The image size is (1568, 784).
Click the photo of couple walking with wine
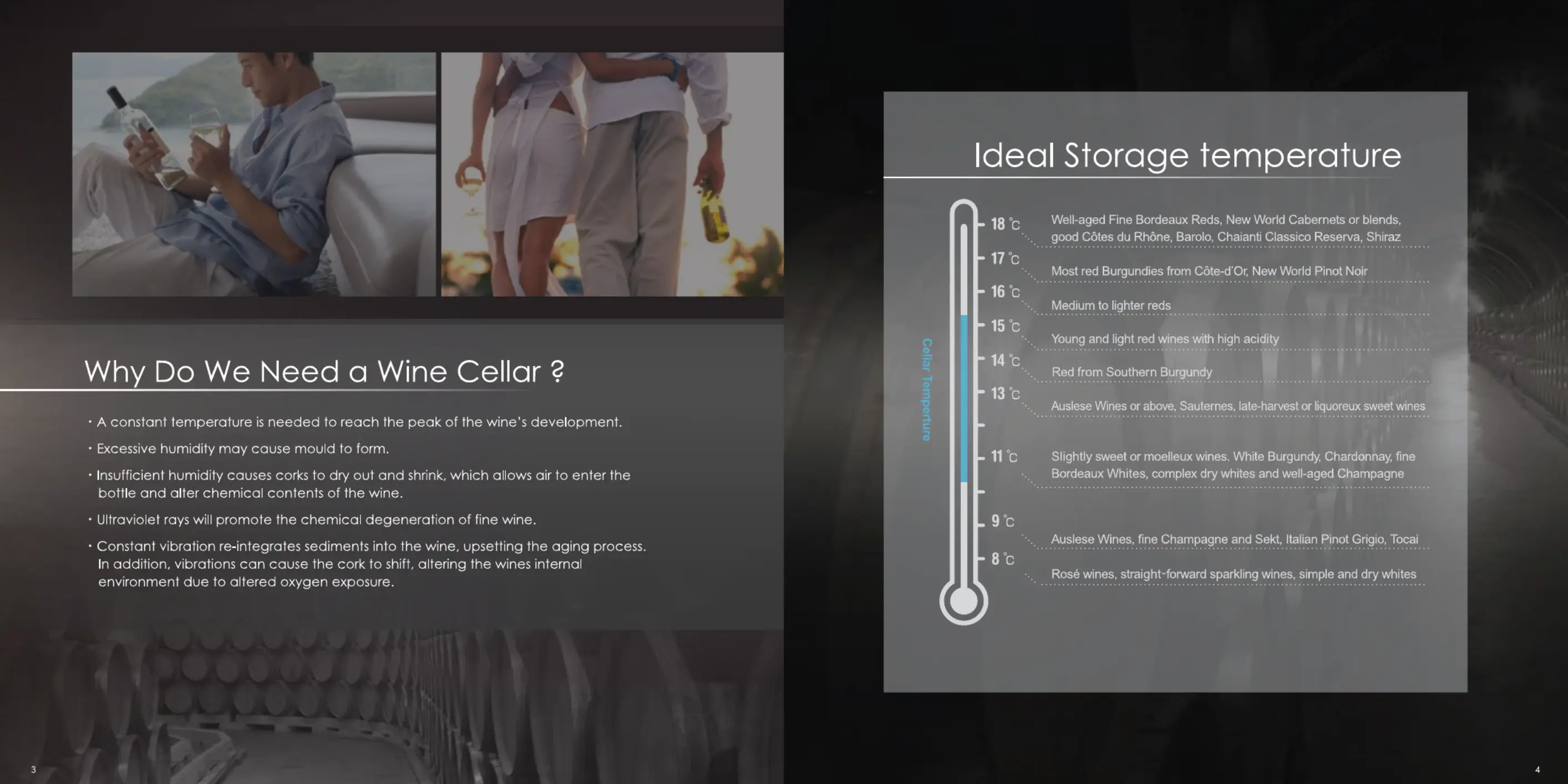[612, 174]
